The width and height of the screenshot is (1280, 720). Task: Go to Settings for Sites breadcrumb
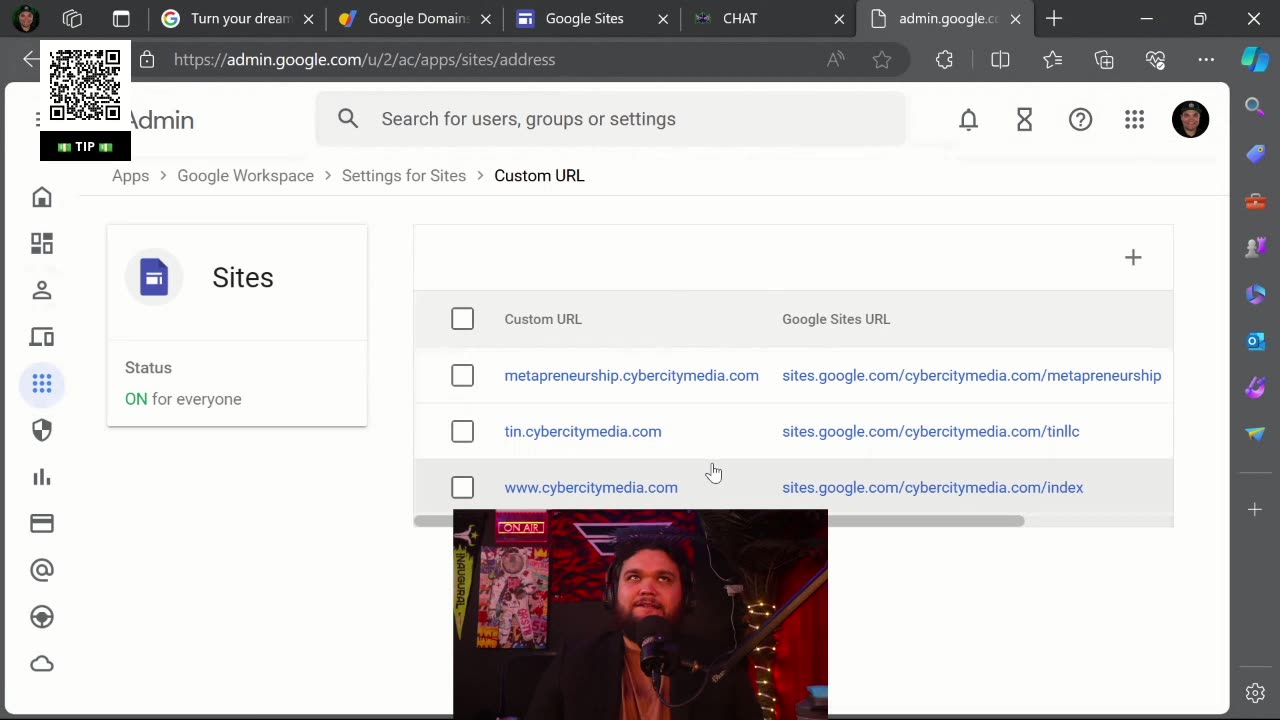click(404, 176)
